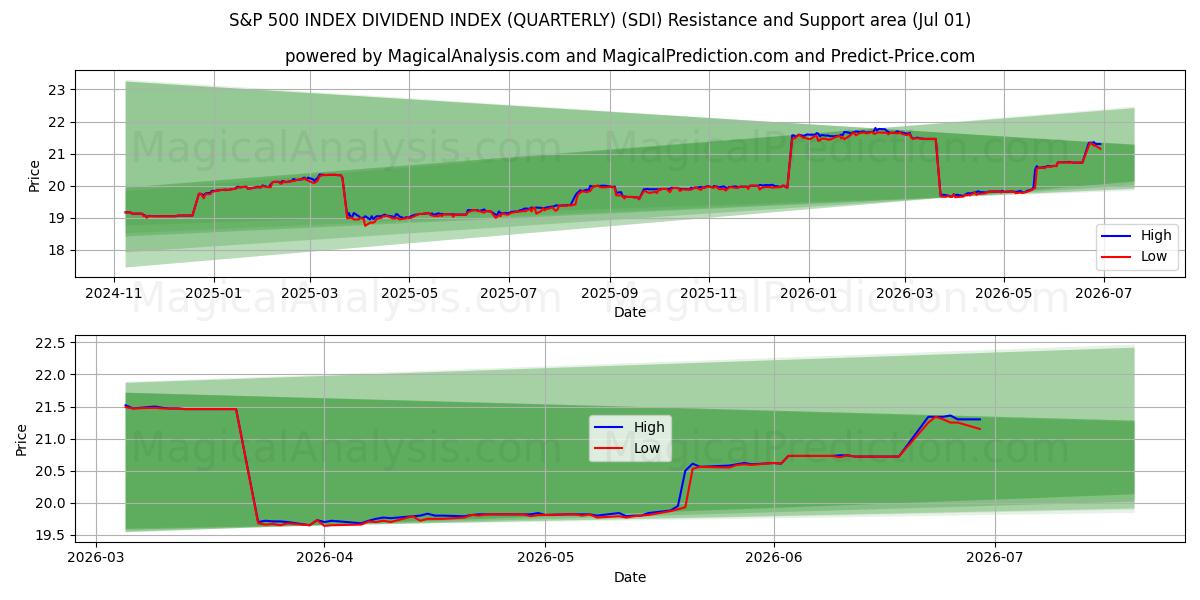Click the '2025-11' date label on top chart
The width and height of the screenshot is (1200, 600).
(x=709, y=294)
